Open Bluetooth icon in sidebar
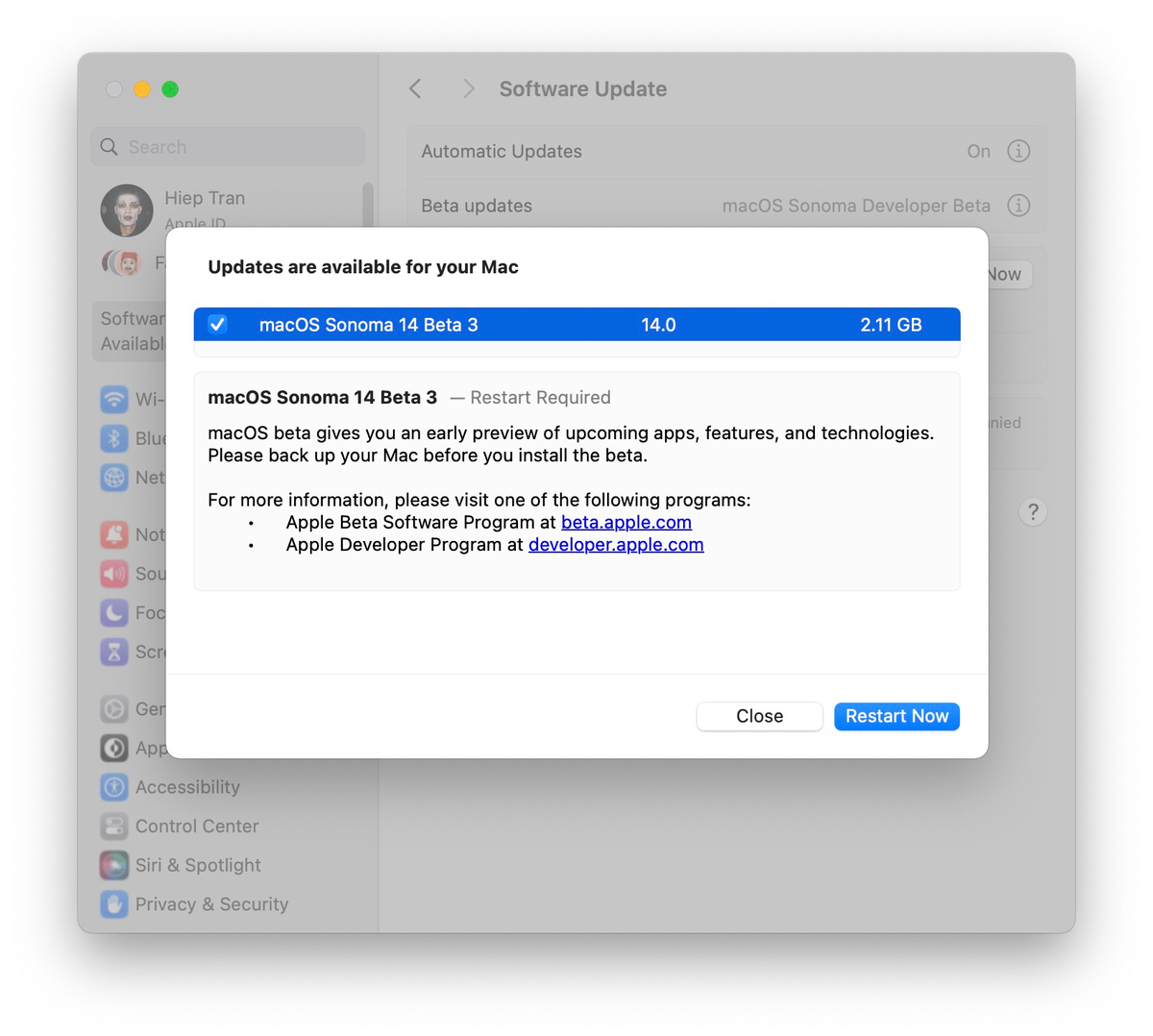This screenshot has width=1153, height=1036. click(114, 438)
